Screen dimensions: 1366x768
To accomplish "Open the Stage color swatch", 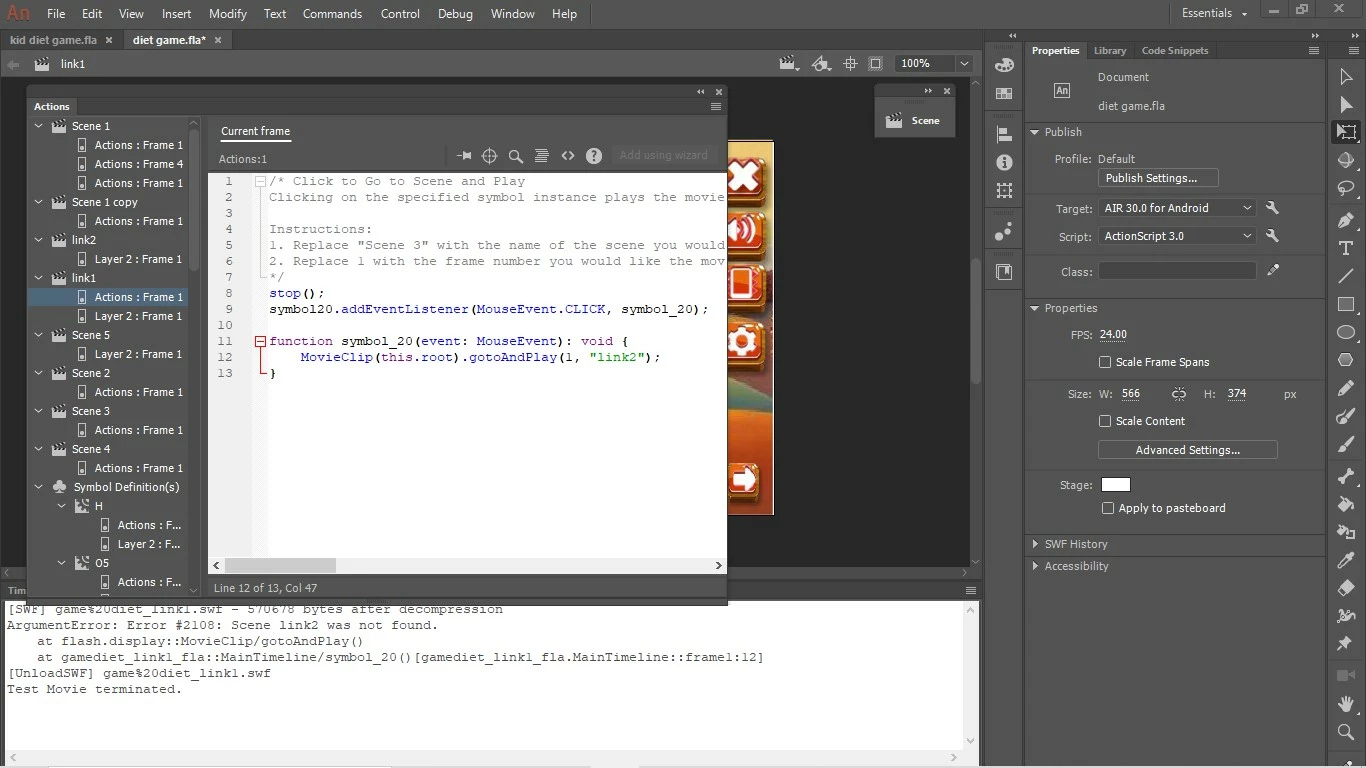I will tap(1115, 485).
